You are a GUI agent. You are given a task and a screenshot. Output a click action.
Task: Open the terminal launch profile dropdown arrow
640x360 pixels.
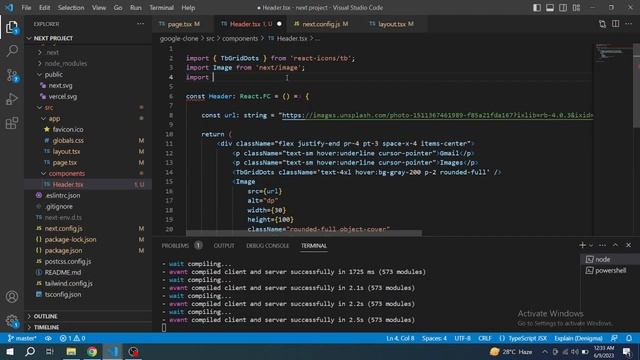tap(591, 245)
